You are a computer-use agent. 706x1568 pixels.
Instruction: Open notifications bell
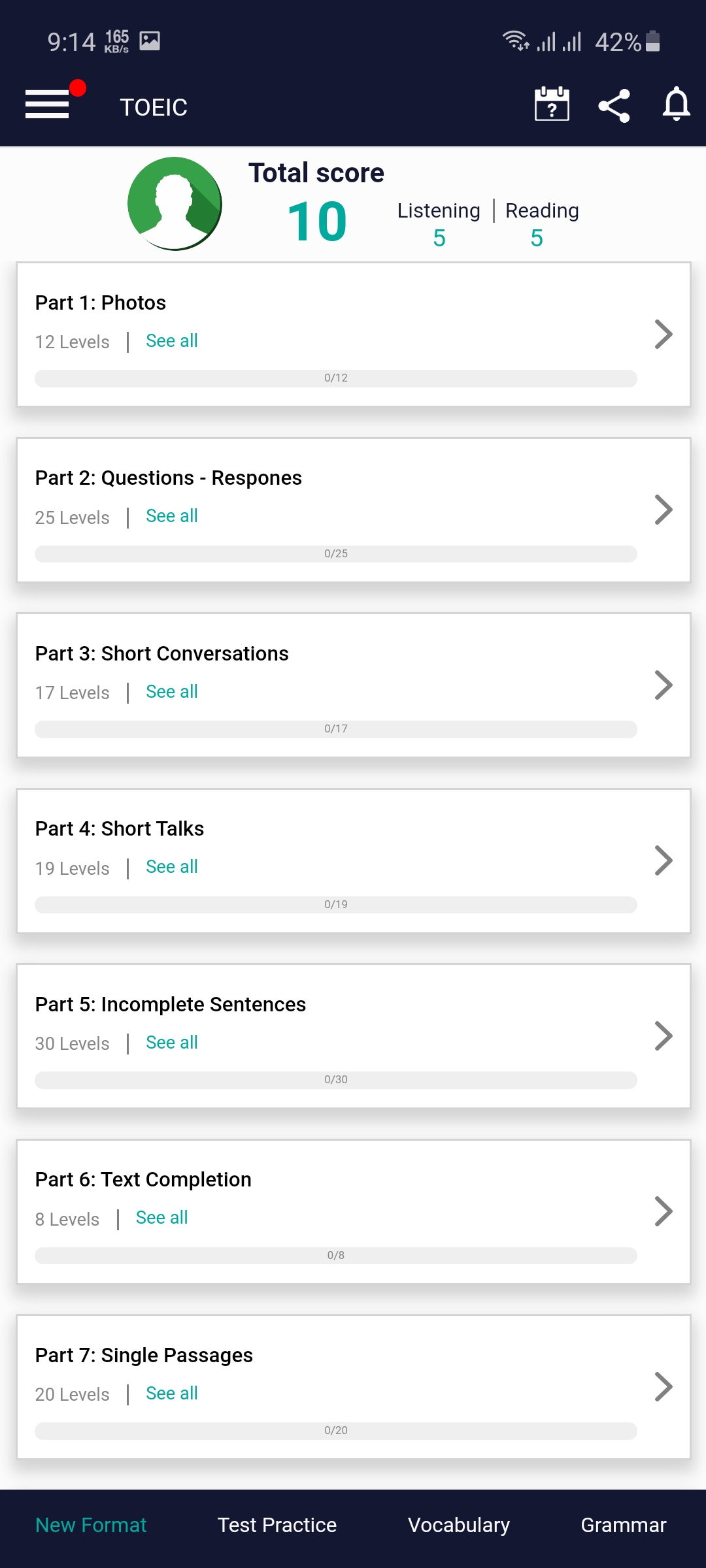point(676,105)
